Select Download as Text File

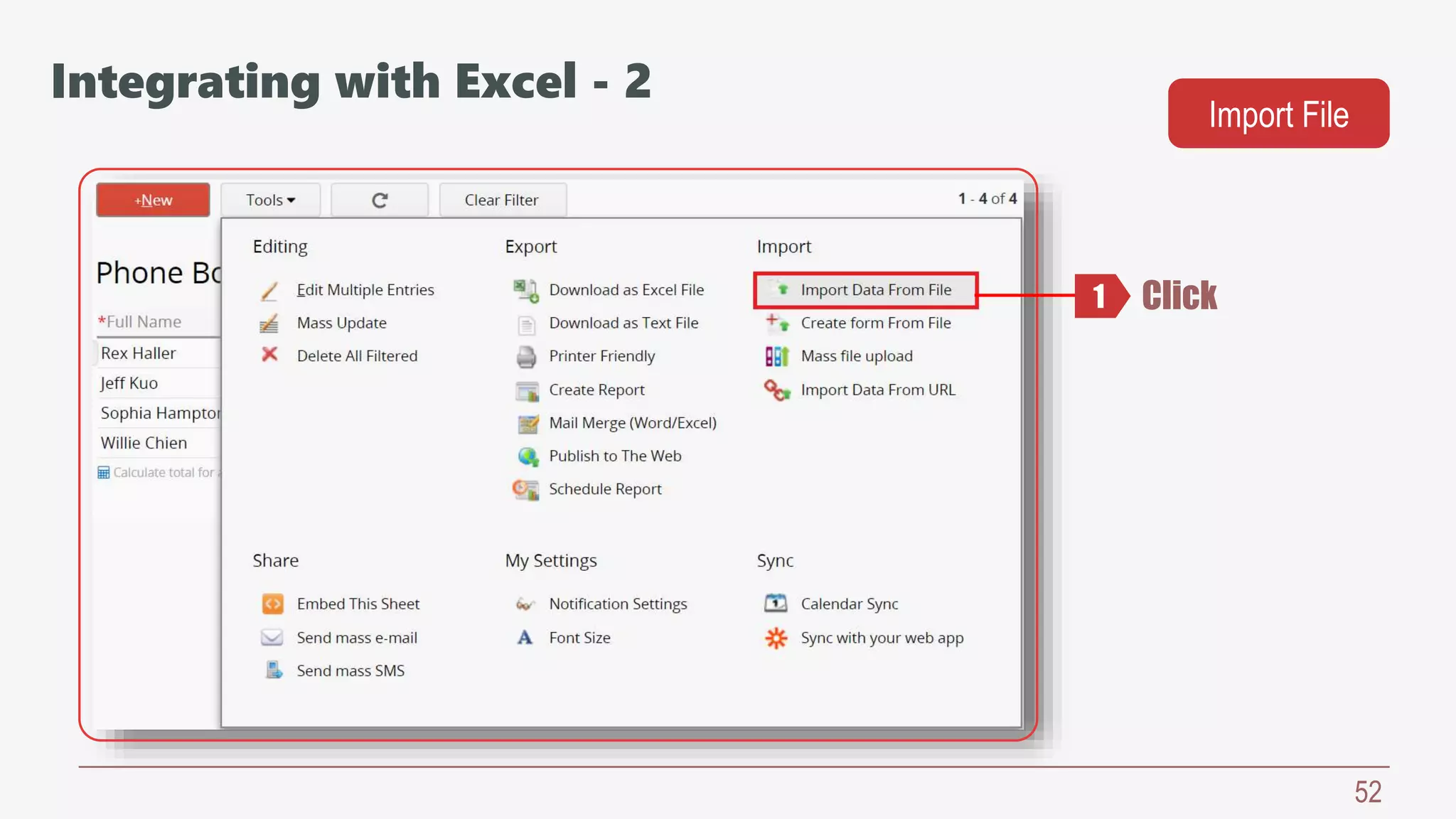click(623, 323)
